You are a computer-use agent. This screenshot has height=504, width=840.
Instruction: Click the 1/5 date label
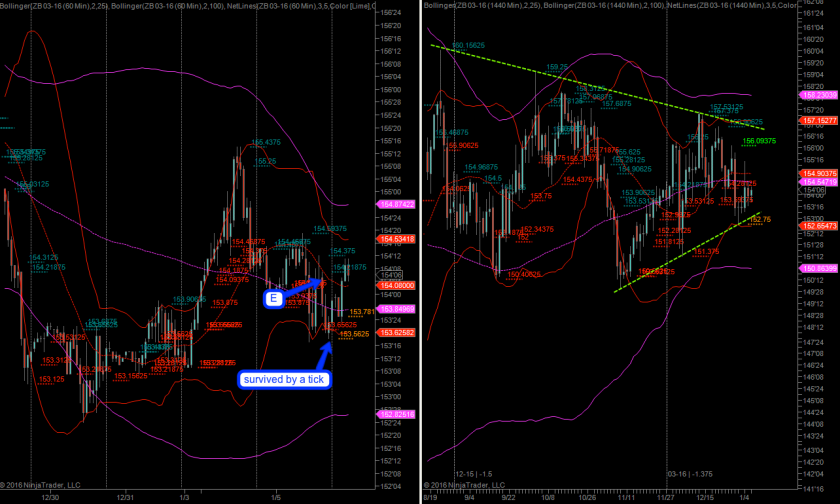pyautogui.click(x=275, y=497)
